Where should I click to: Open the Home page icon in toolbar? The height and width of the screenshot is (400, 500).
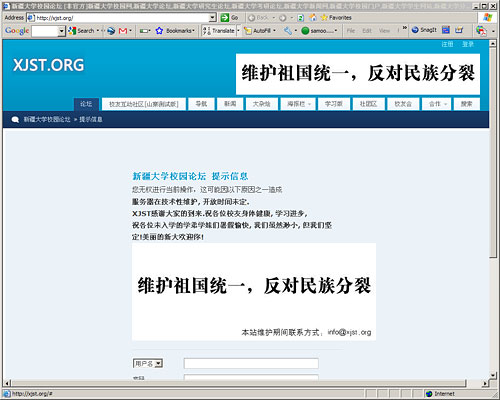(313, 17)
